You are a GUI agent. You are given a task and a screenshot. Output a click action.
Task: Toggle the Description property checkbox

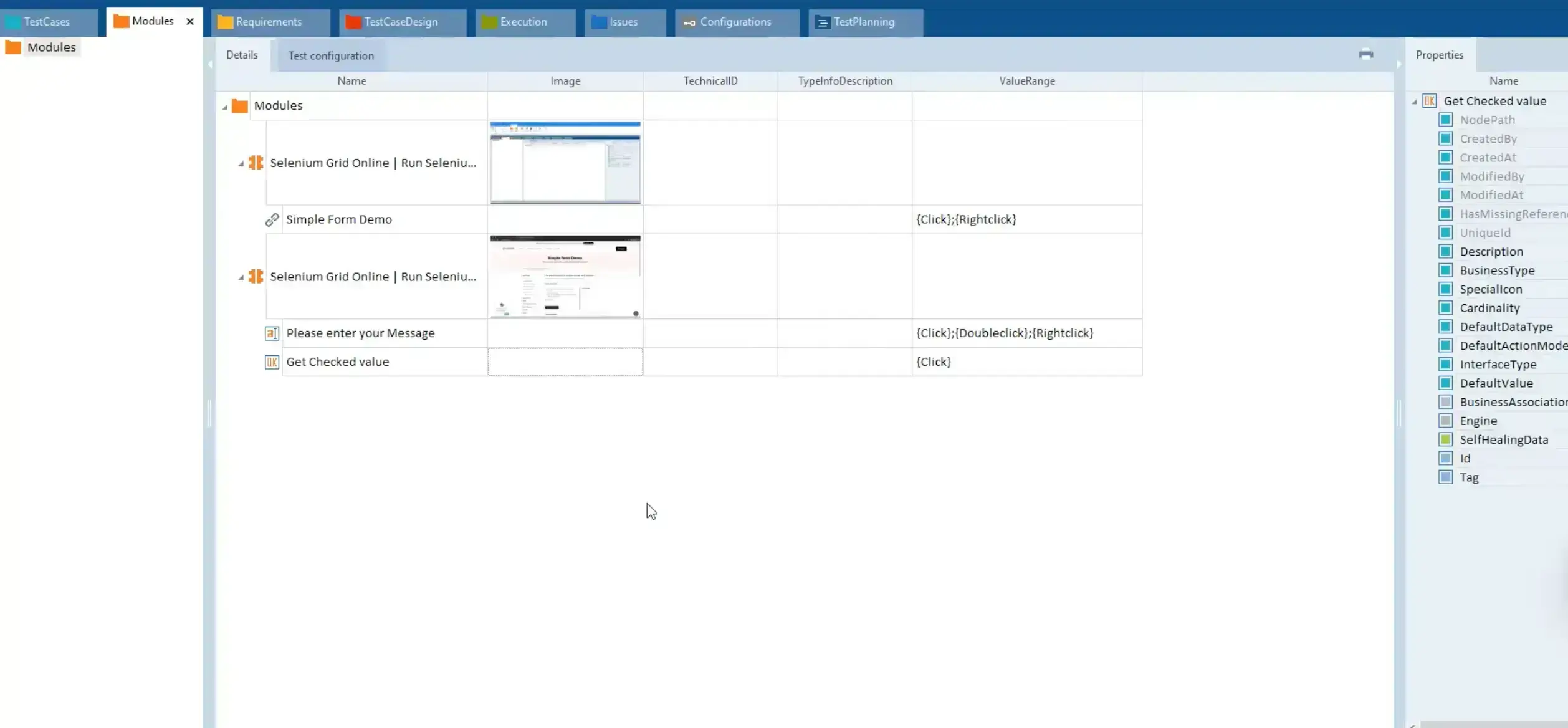[x=1446, y=251]
